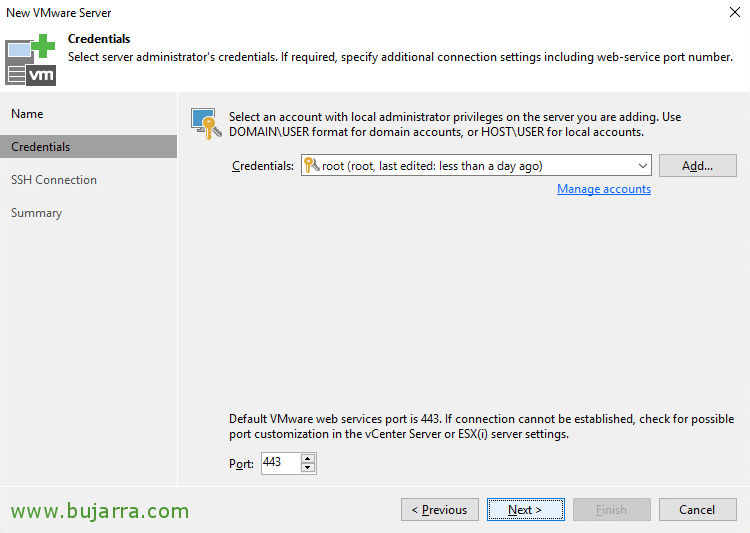Click the computer and key credentials icon
Screen dimensions: 750x533
click(x=205, y=123)
